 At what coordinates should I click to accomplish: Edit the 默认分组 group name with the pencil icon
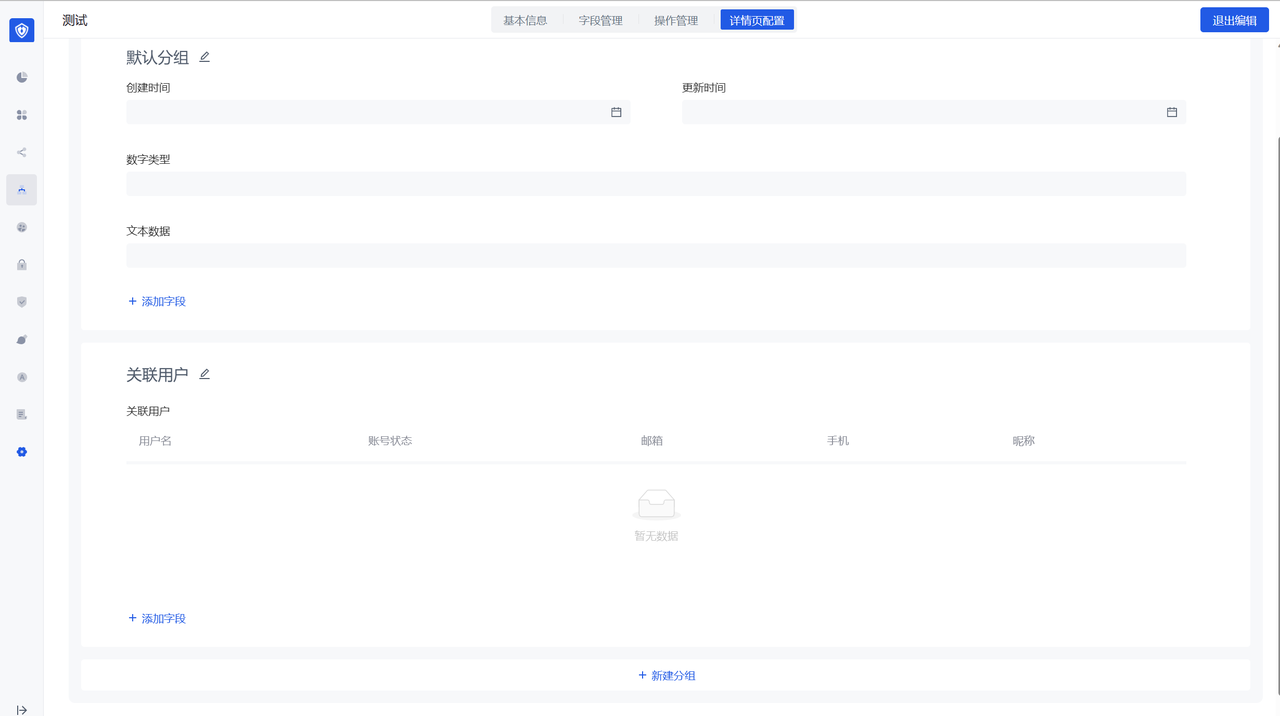tap(205, 57)
